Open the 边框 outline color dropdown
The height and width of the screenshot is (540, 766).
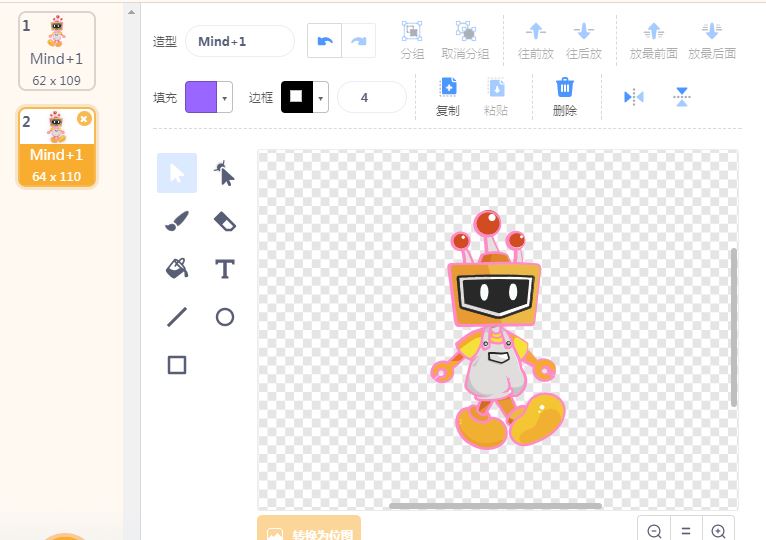[320, 98]
